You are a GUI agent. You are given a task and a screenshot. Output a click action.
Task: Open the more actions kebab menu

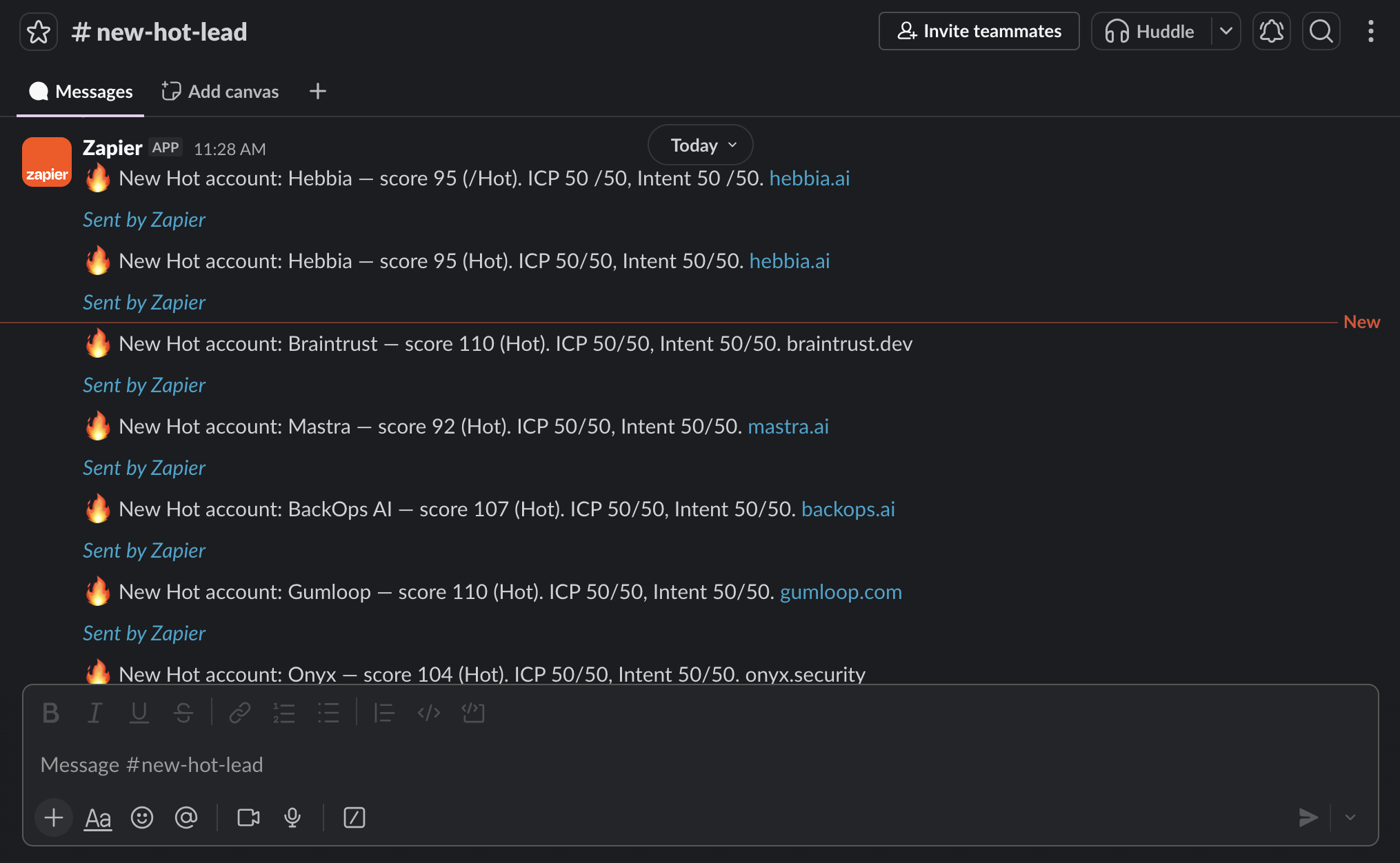pos(1370,31)
